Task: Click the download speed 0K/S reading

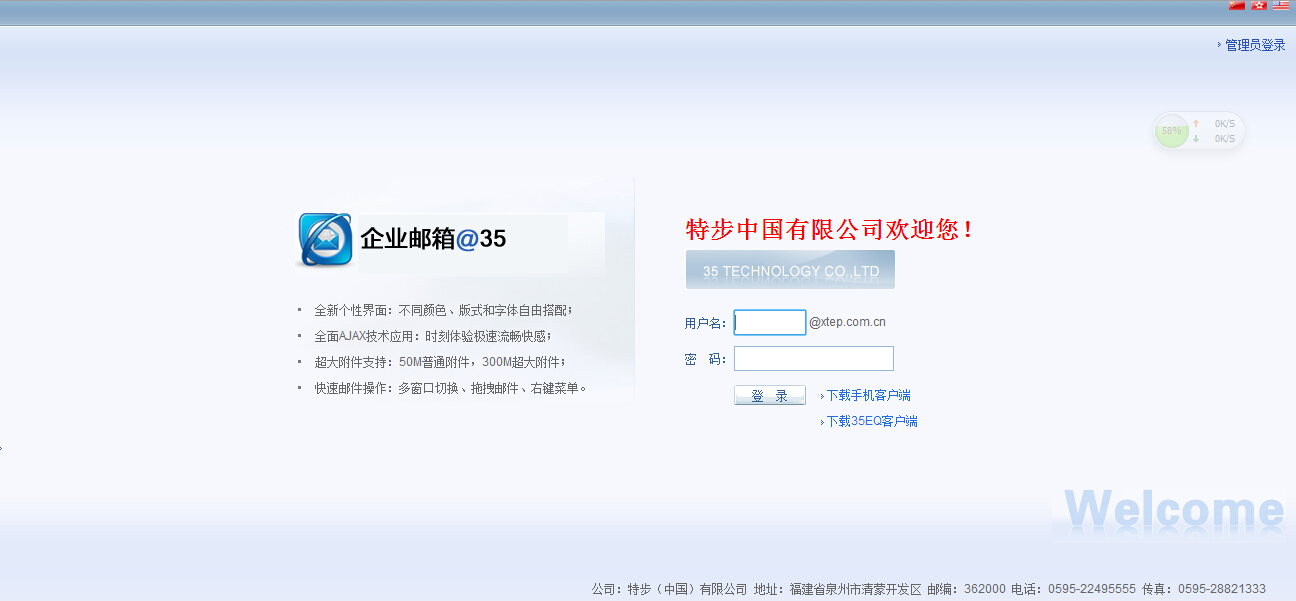Action: [x=1225, y=139]
